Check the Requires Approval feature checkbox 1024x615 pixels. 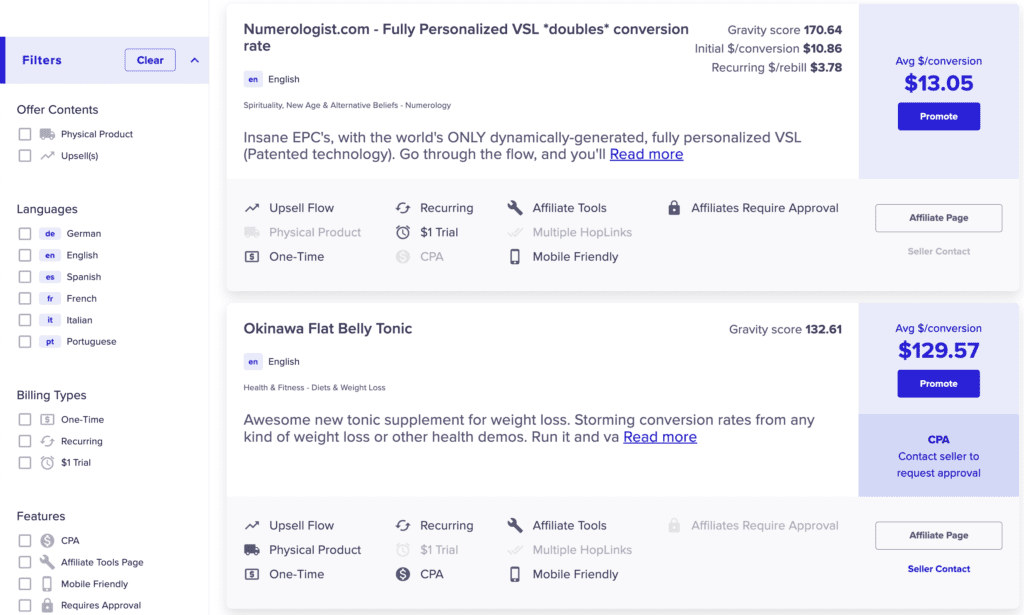click(x=25, y=605)
